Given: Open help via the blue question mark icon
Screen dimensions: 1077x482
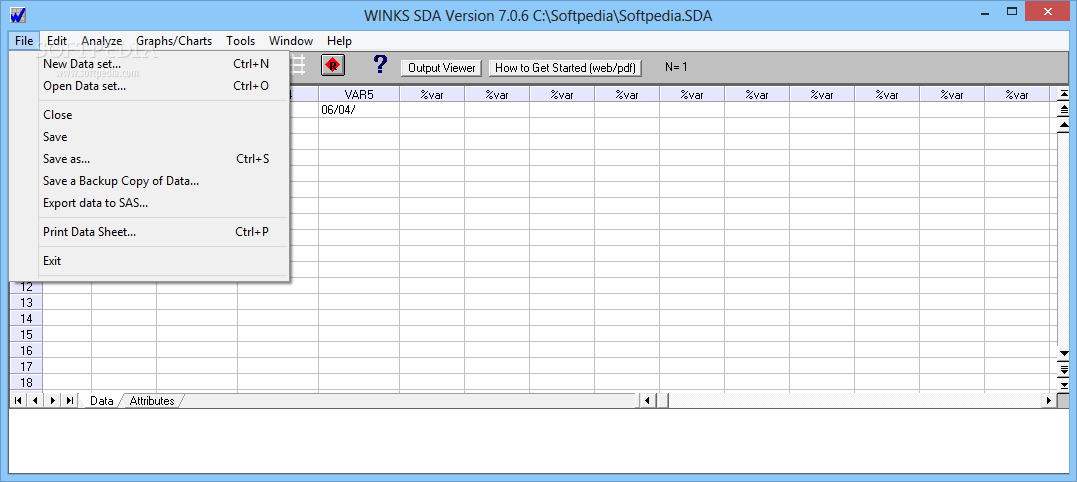Looking at the screenshot, I should click(x=380, y=65).
